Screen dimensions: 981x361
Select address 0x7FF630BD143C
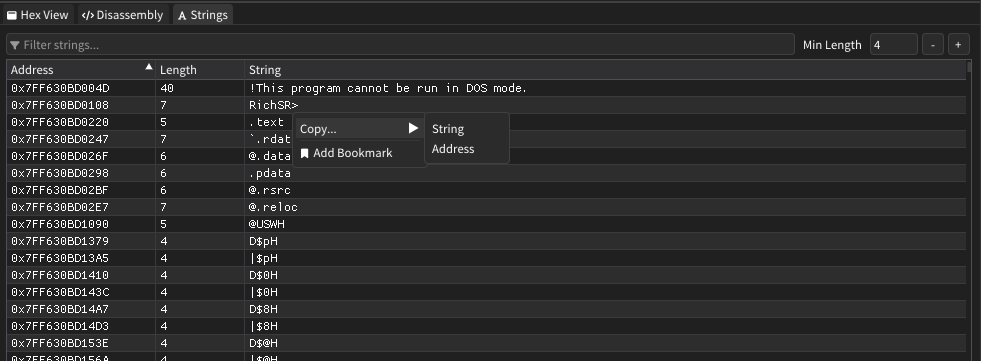(x=60, y=292)
